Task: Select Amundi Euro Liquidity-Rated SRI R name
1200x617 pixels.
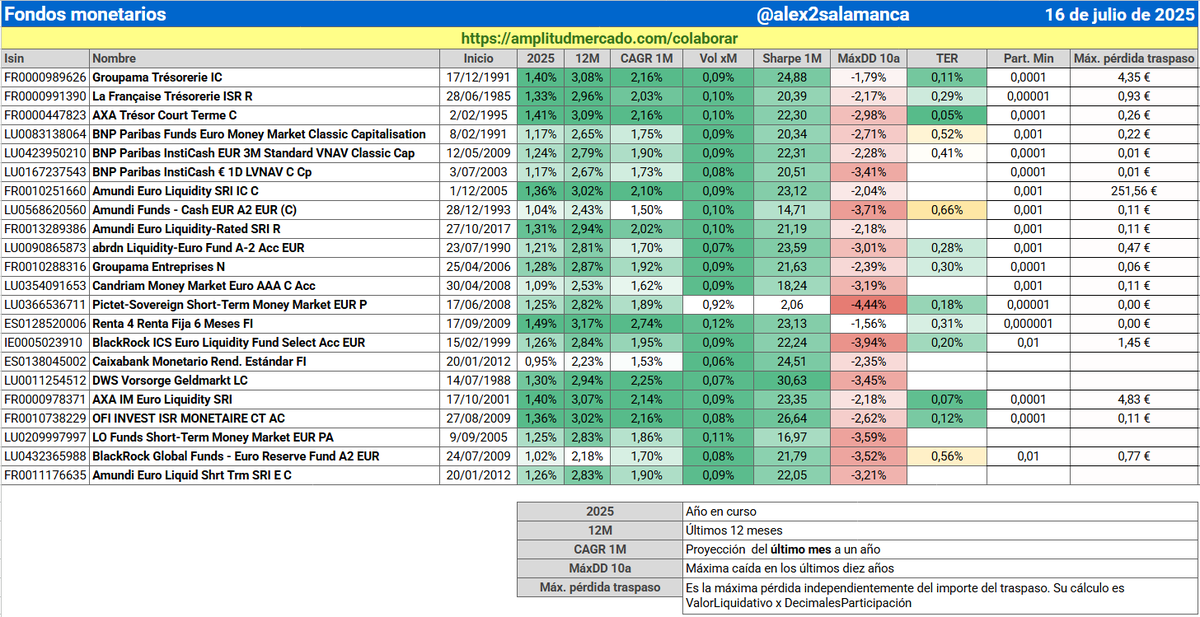Action: pos(188,229)
